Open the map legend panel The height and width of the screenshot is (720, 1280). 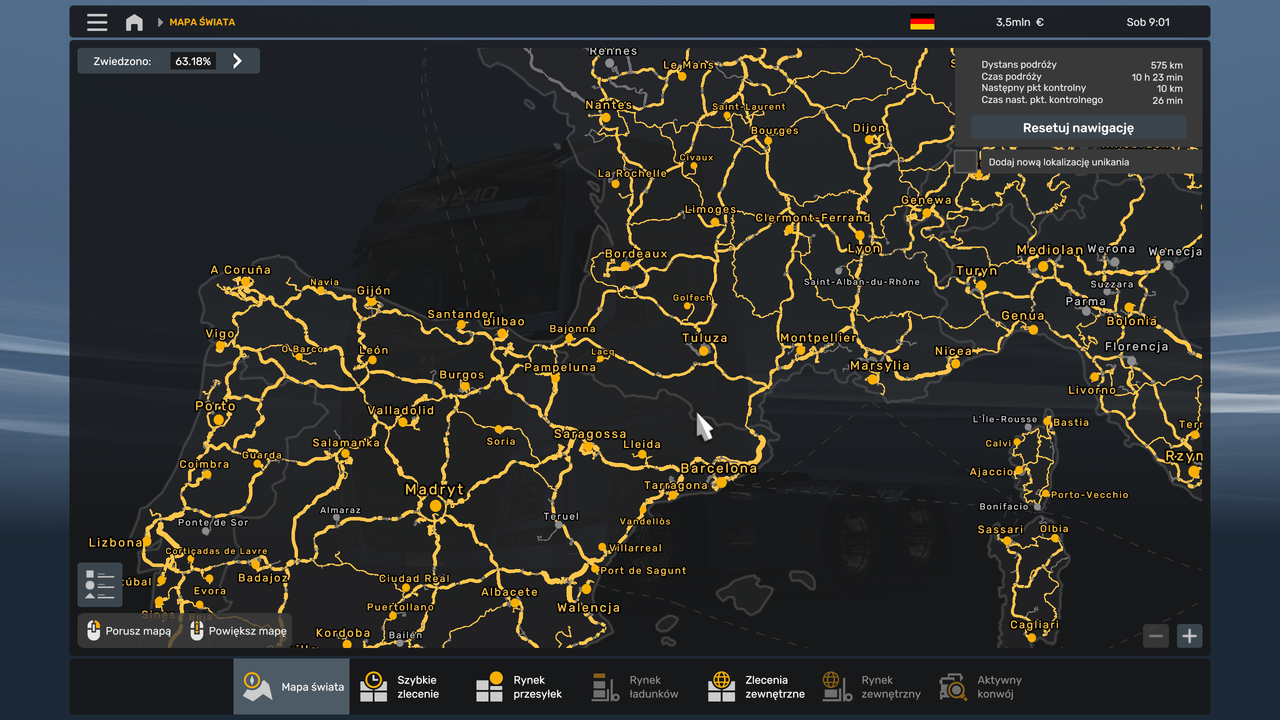click(99, 583)
